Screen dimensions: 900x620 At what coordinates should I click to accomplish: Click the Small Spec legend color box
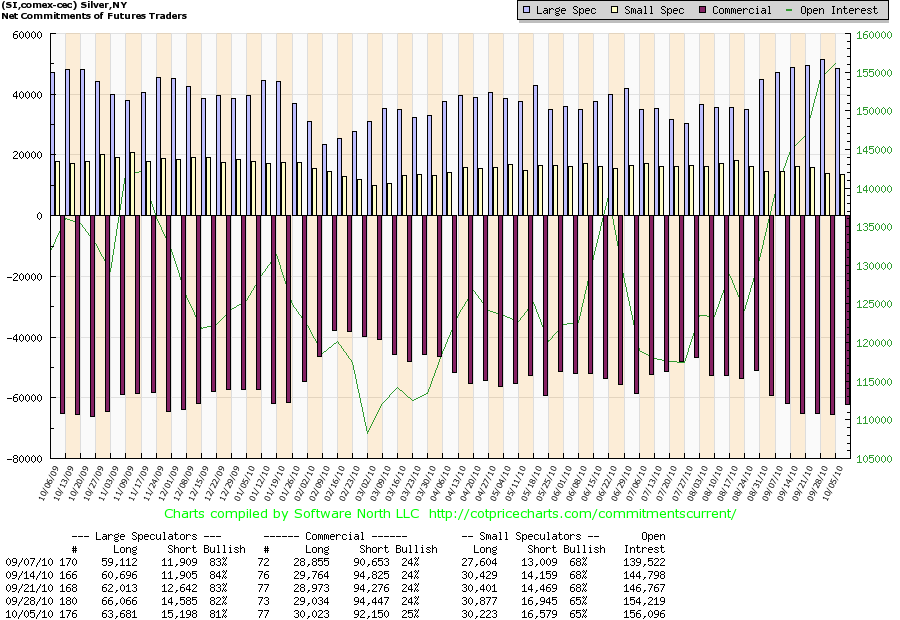pyautogui.click(x=615, y=10)
